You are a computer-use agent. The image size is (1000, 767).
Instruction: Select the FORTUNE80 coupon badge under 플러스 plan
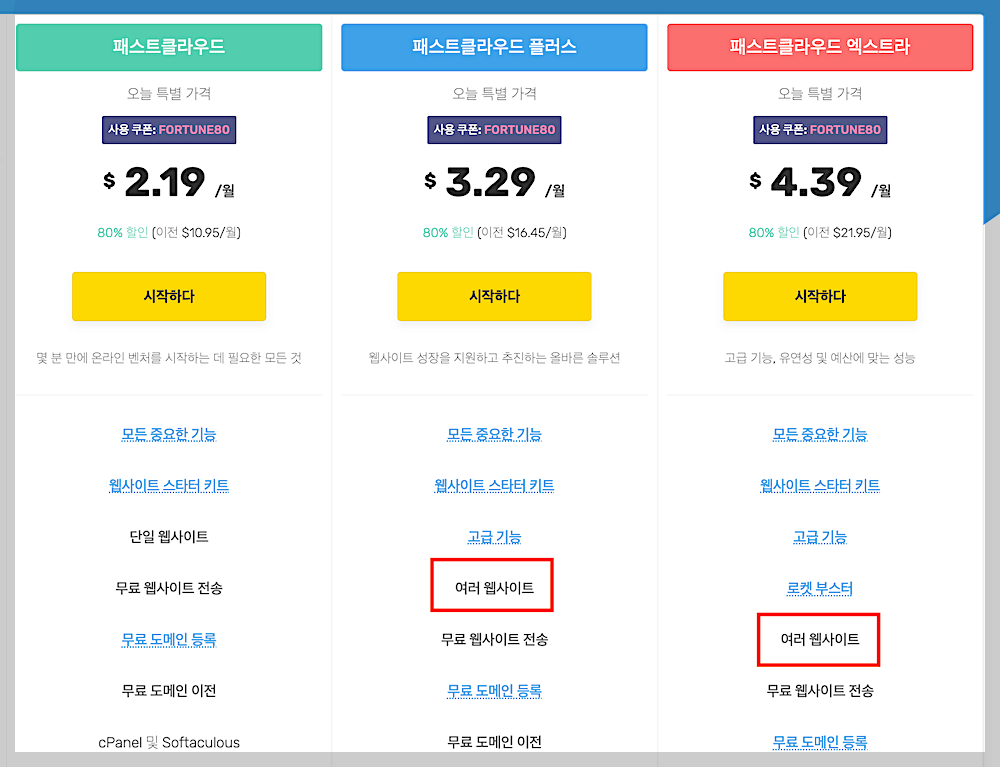(x=494, y=130)
